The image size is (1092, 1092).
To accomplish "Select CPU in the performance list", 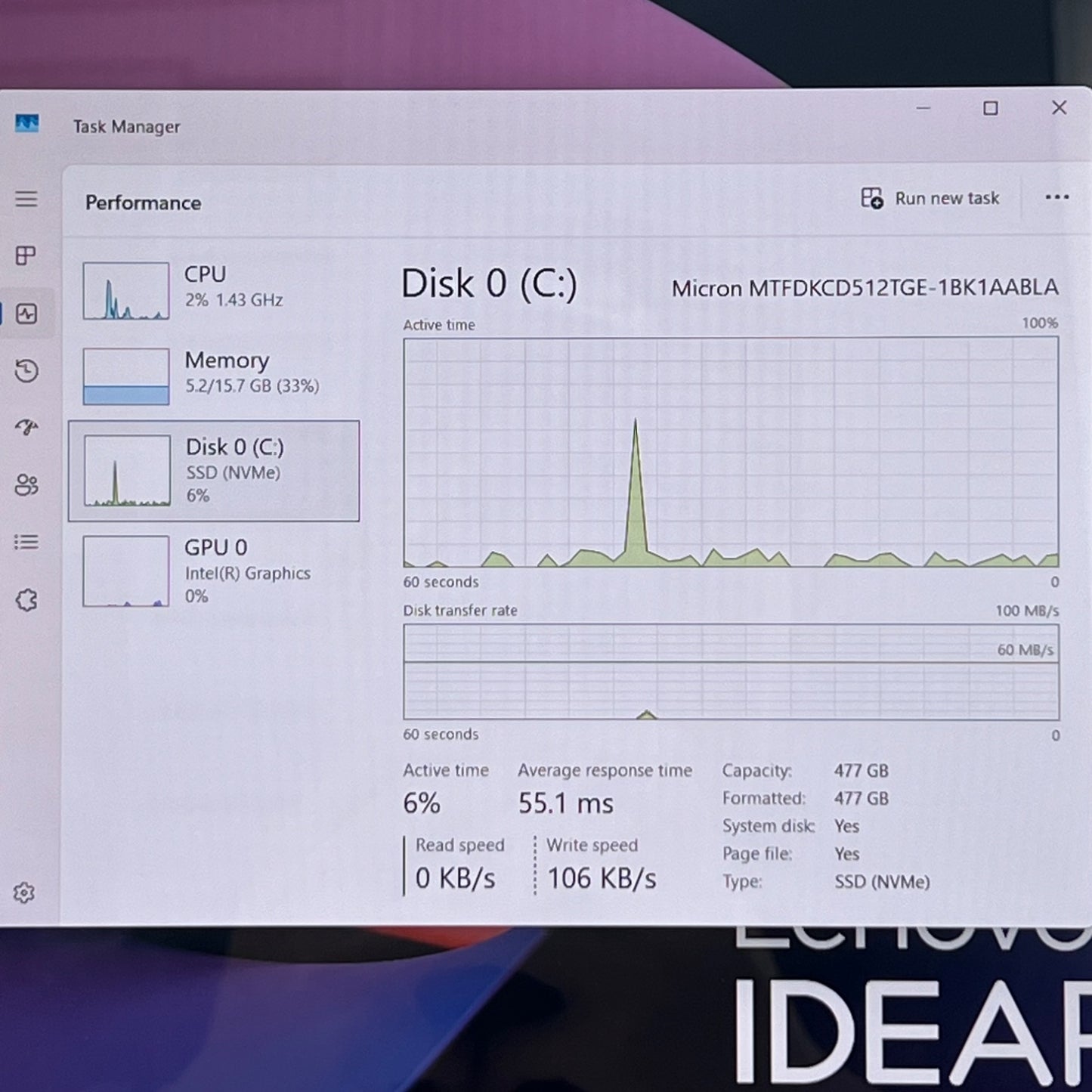I will point(214,291).
